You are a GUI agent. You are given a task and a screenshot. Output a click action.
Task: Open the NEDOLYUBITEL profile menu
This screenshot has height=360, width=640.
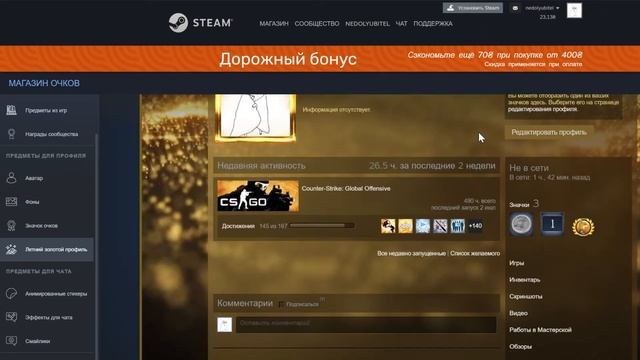[367, 24]
